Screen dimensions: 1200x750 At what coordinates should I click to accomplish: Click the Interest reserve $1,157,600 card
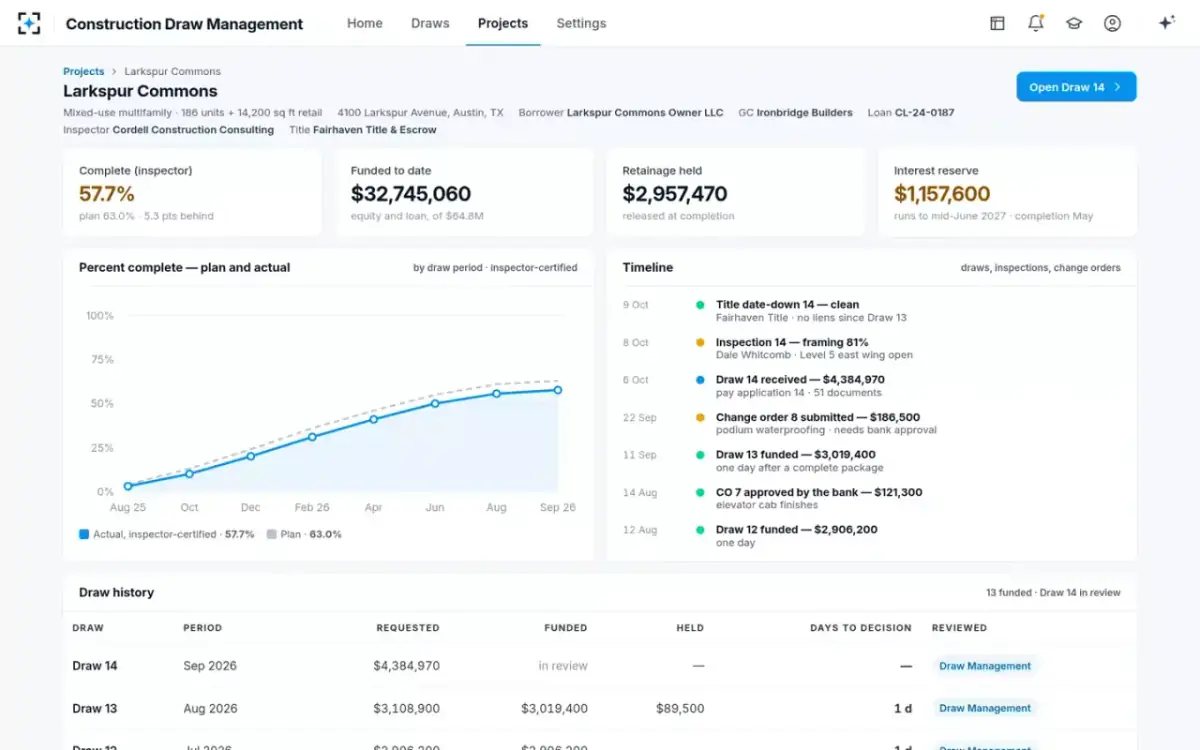[x=1007, y=193]
